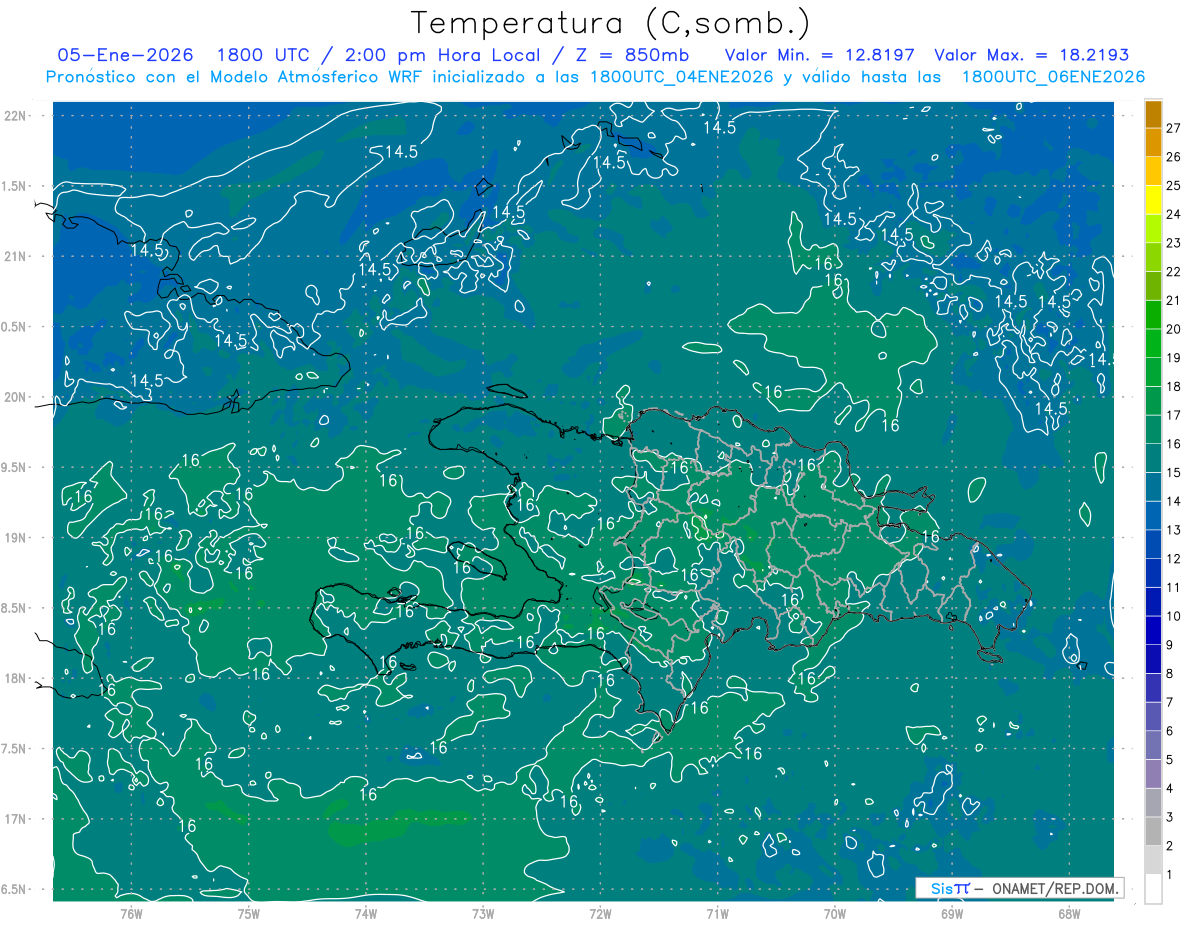
Task: Click the '73W' longitude axis label
Action: (x=483, y=913)
